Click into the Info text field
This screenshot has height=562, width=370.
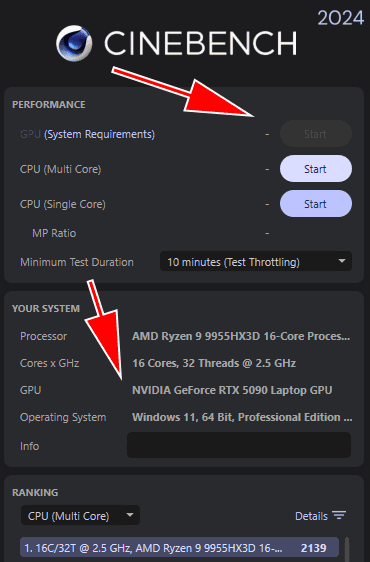coord(239,445)
